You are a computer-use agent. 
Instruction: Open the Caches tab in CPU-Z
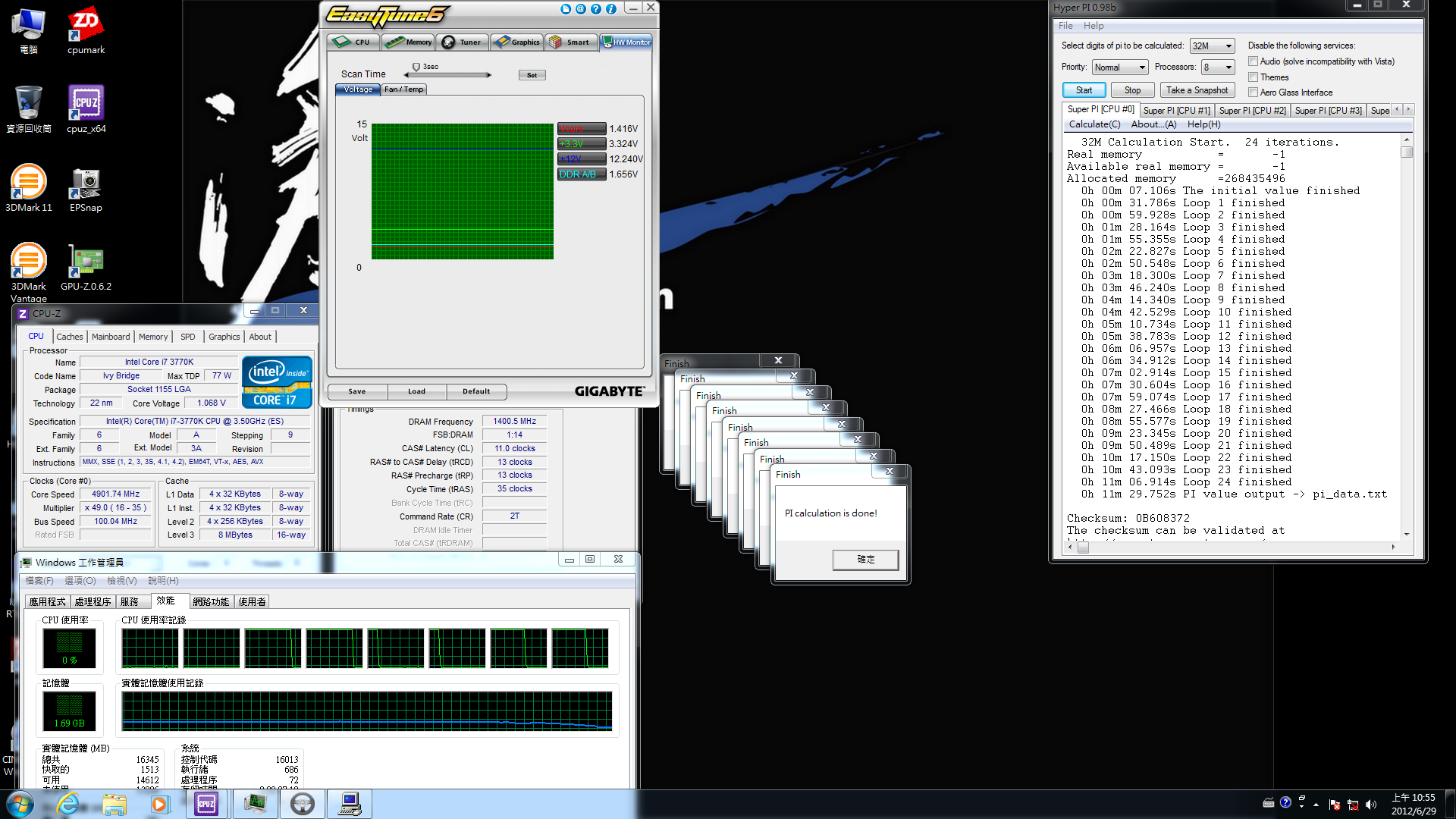point(70,337)
